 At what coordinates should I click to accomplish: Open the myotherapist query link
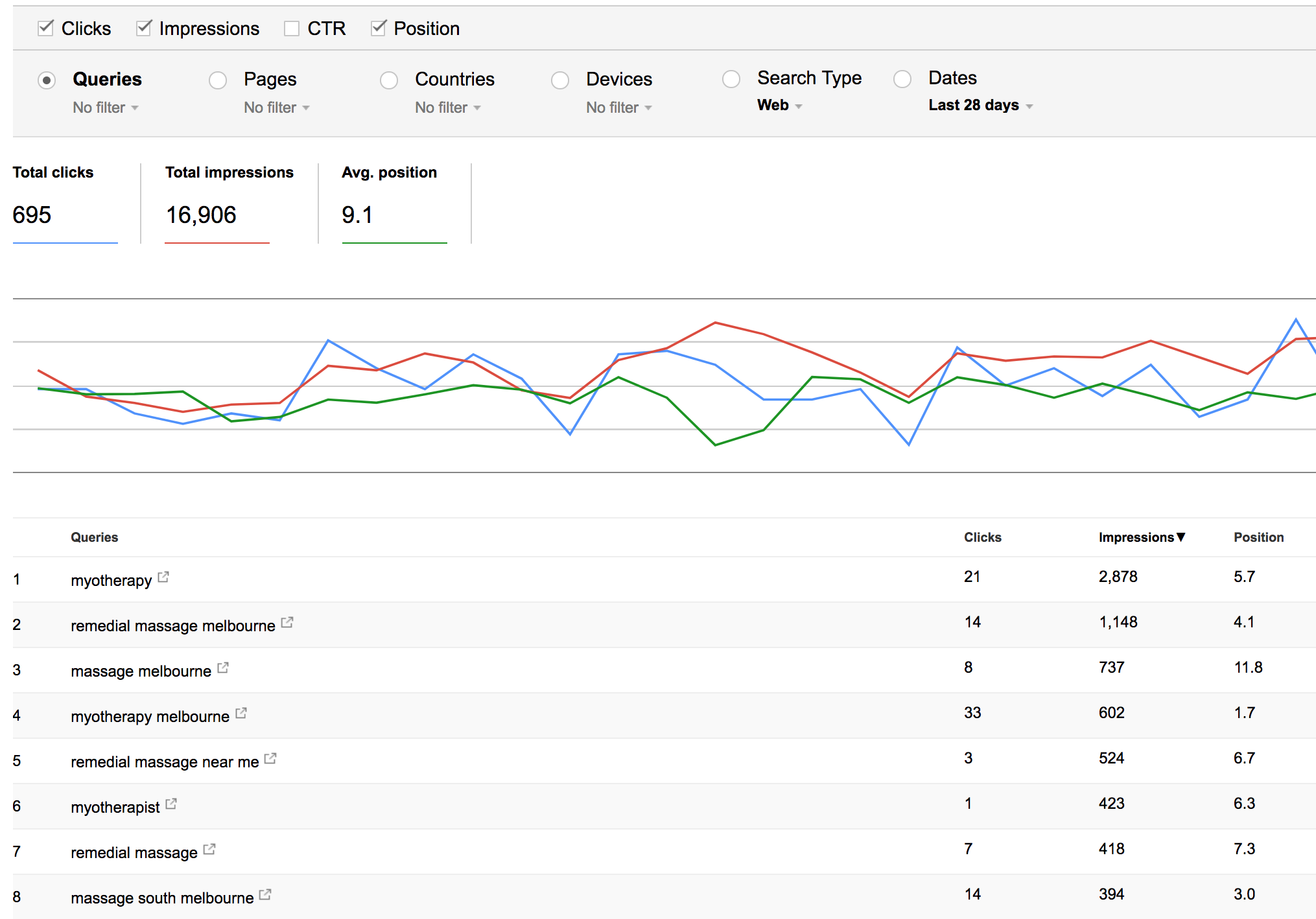tap(115, 807)
